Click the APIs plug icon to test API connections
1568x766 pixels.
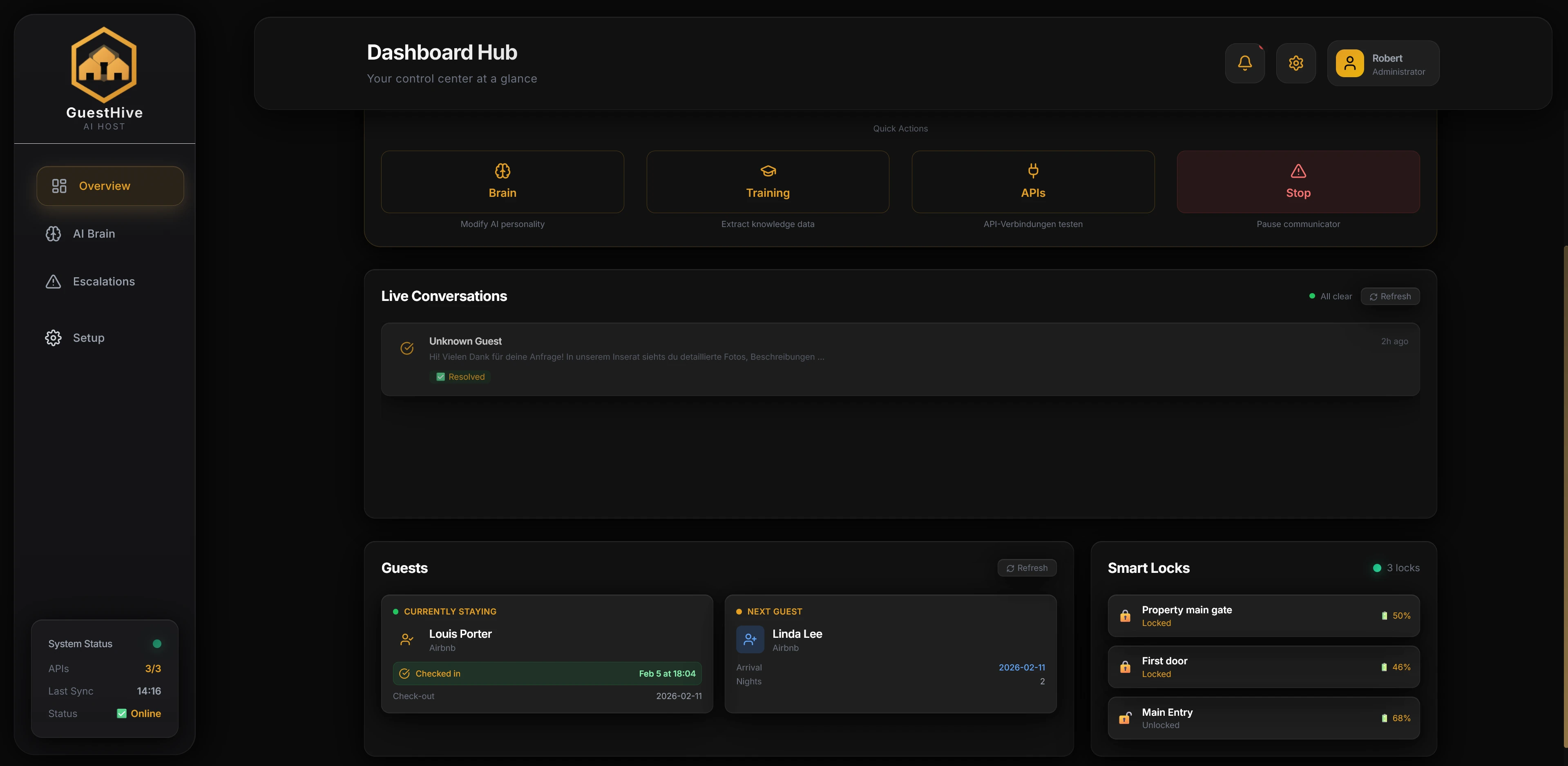click(x=1032, y=171)
